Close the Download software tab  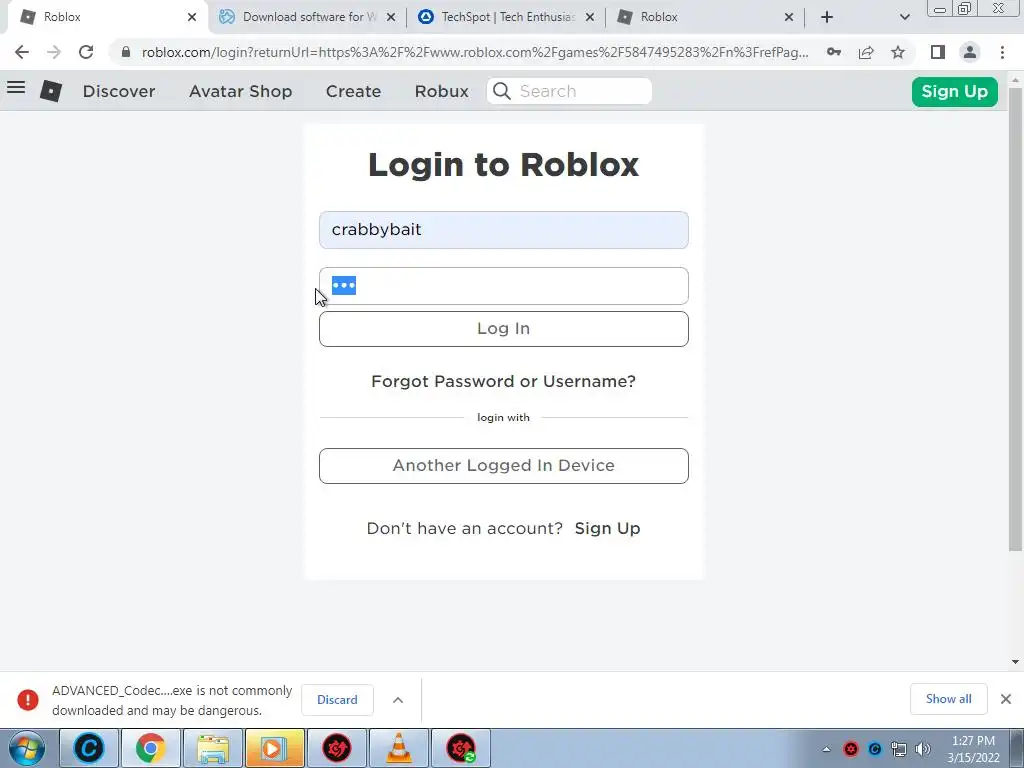(391, 17)
